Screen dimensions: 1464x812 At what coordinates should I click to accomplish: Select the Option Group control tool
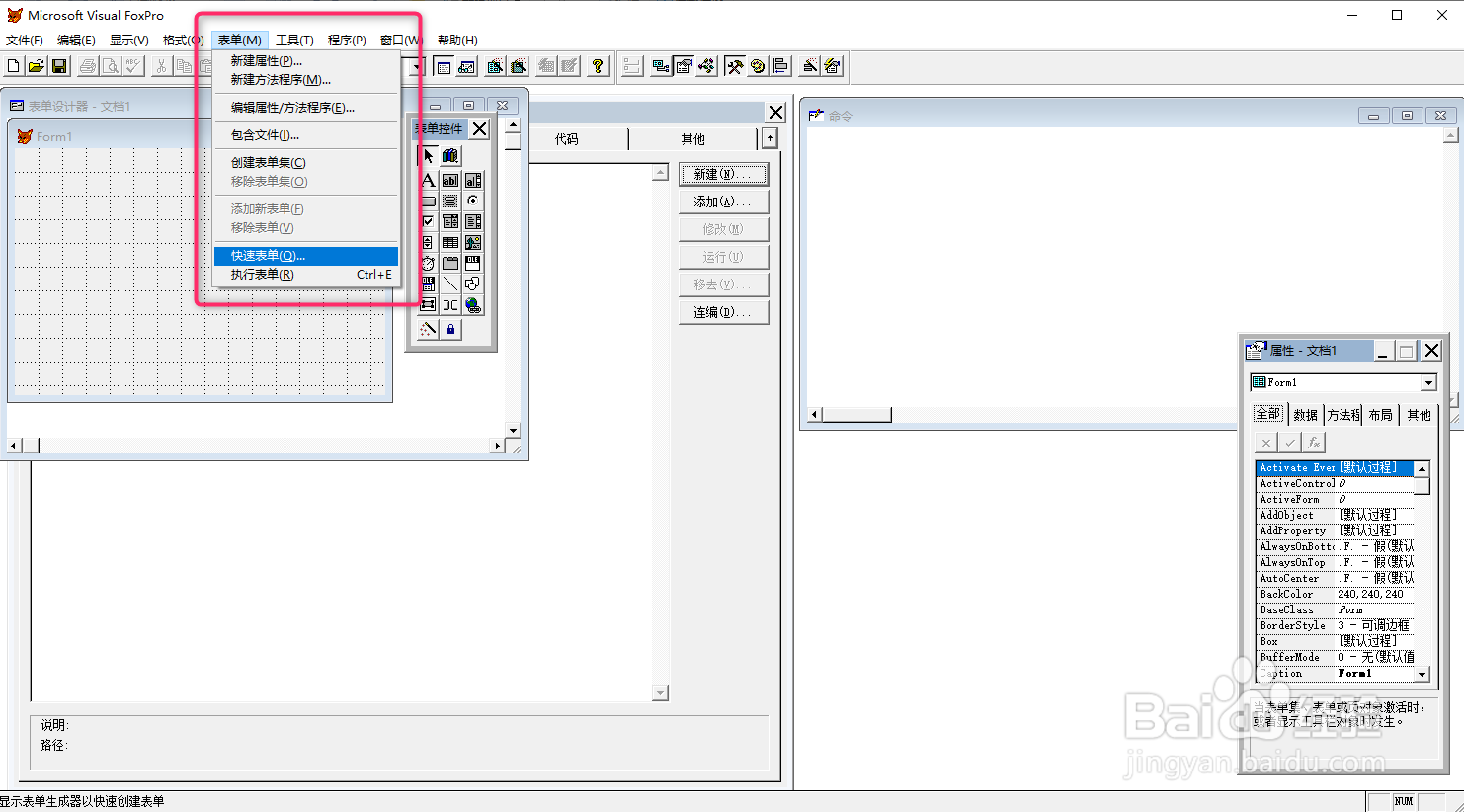[x=473, y=201]
